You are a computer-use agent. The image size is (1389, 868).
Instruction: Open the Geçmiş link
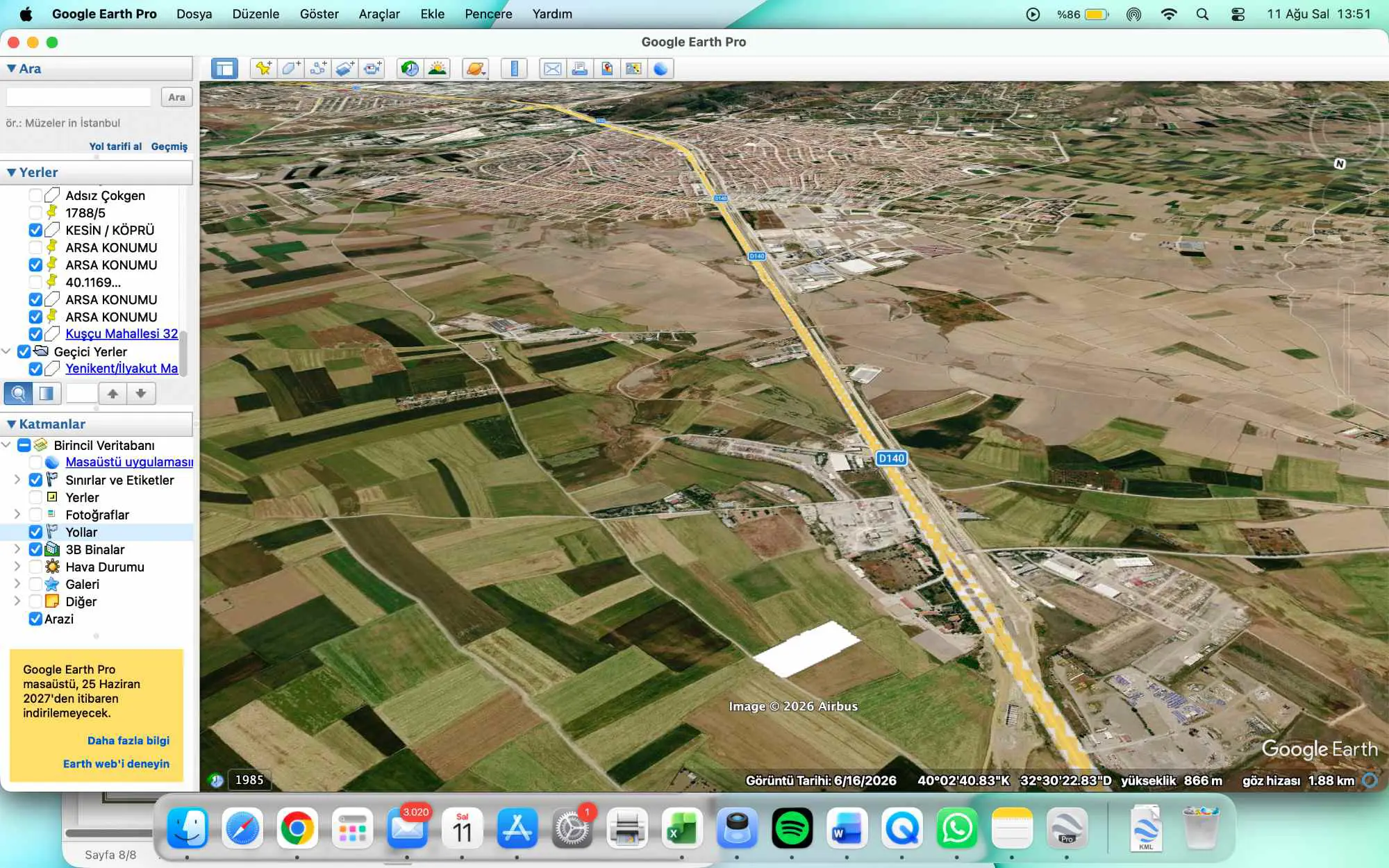pos(169,147)
